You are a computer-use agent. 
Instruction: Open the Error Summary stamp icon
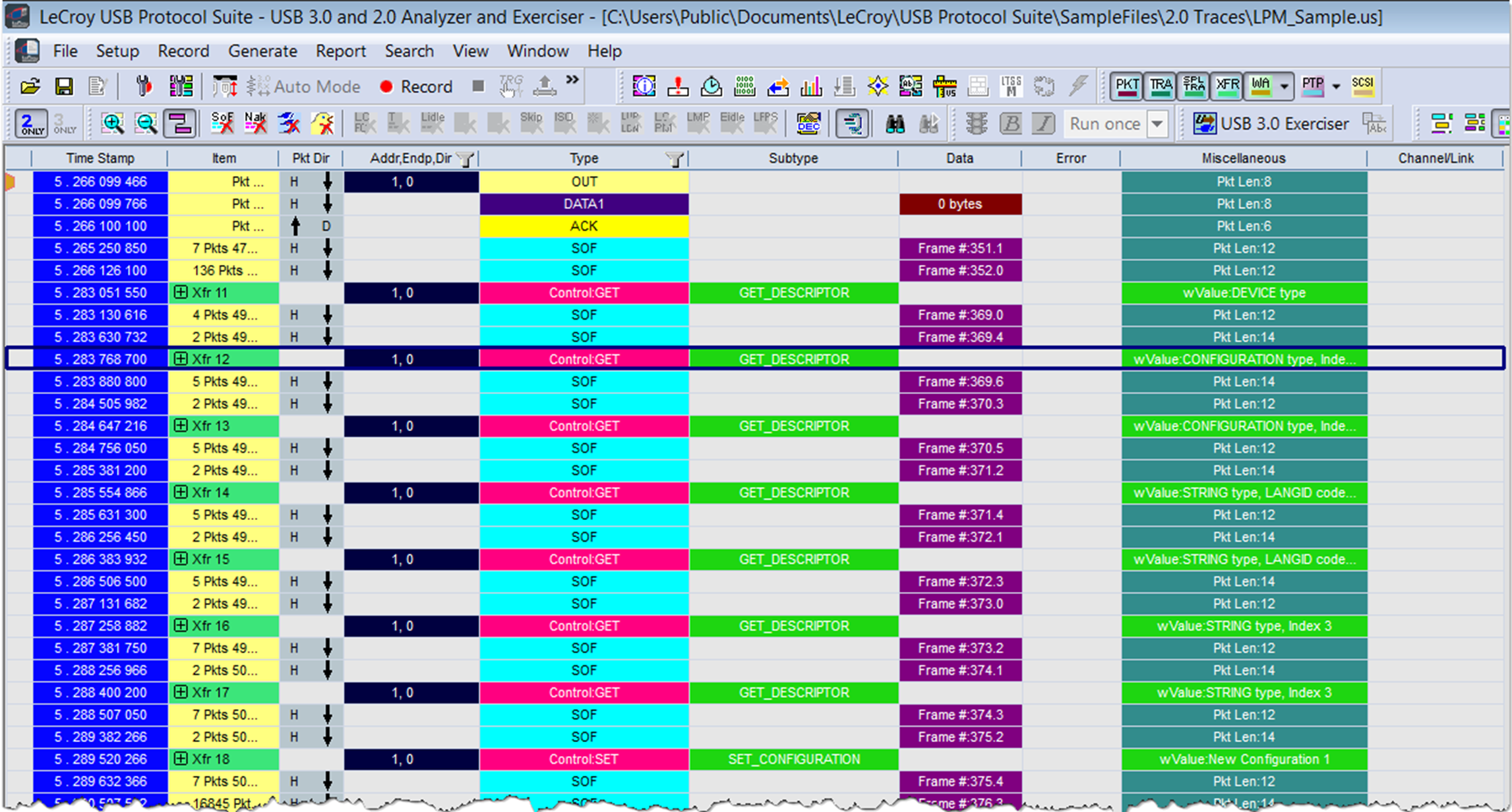677,86
